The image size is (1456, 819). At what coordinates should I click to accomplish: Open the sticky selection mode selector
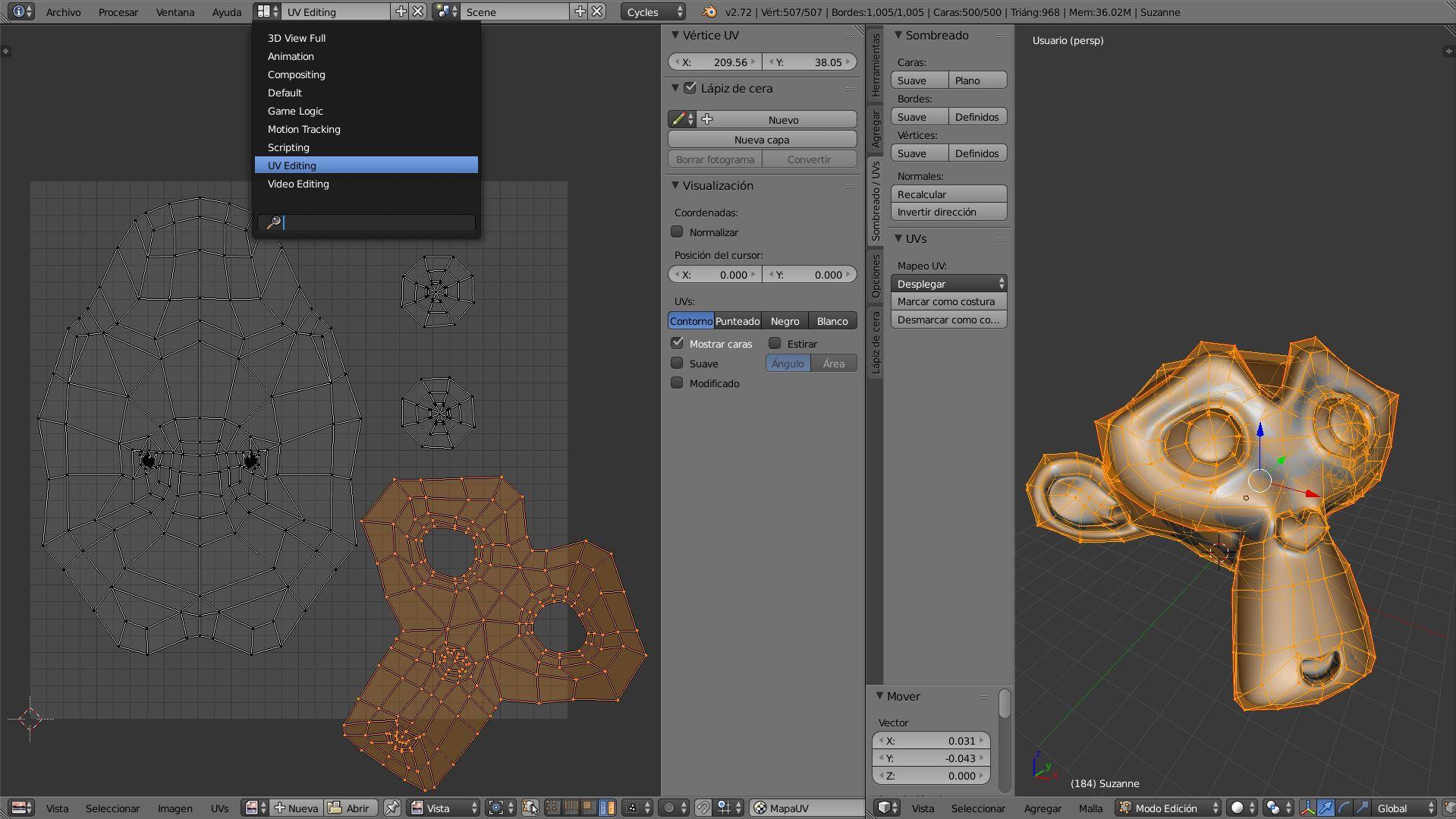click(x=637, y=808)
